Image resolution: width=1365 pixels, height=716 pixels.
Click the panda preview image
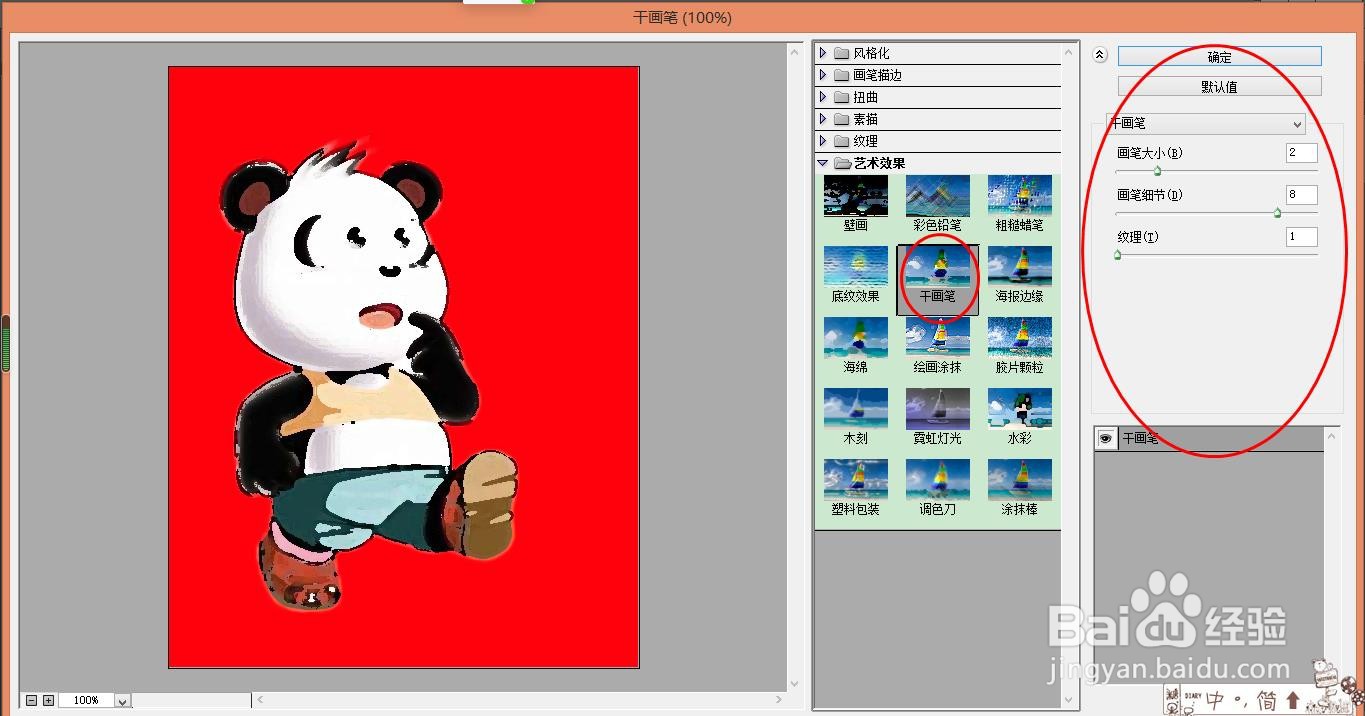404,367
